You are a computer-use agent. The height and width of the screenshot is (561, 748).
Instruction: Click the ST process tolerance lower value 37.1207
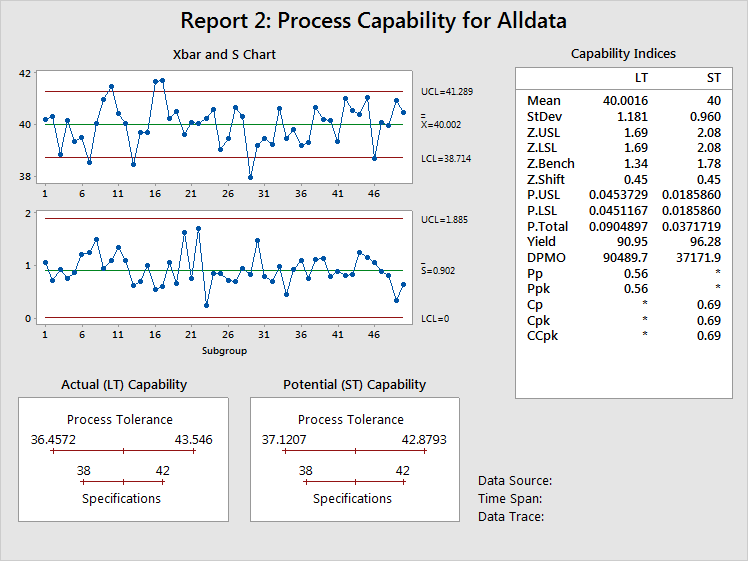(284, 439)
